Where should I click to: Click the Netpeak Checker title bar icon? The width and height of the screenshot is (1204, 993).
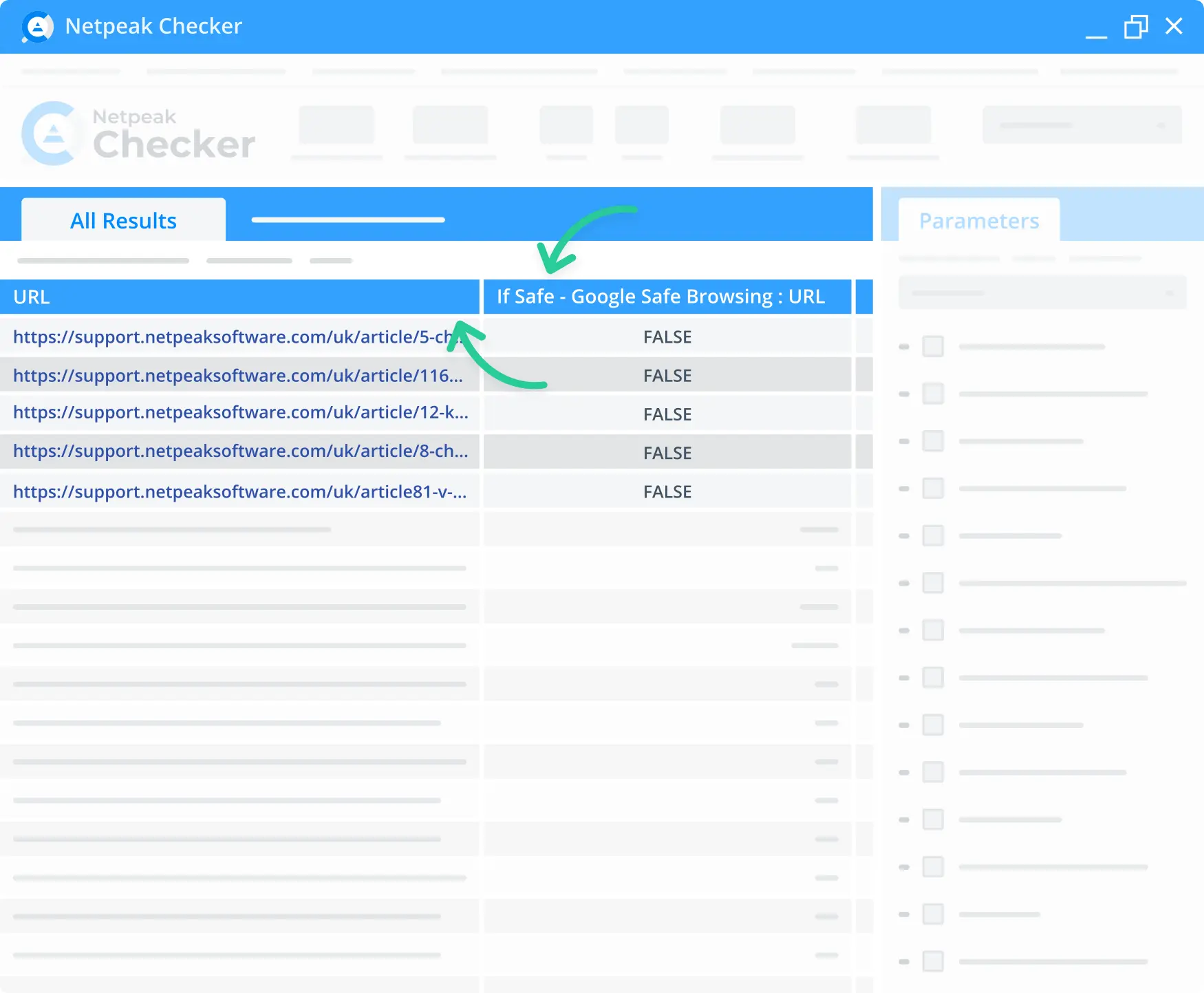(x=37, y=27)
